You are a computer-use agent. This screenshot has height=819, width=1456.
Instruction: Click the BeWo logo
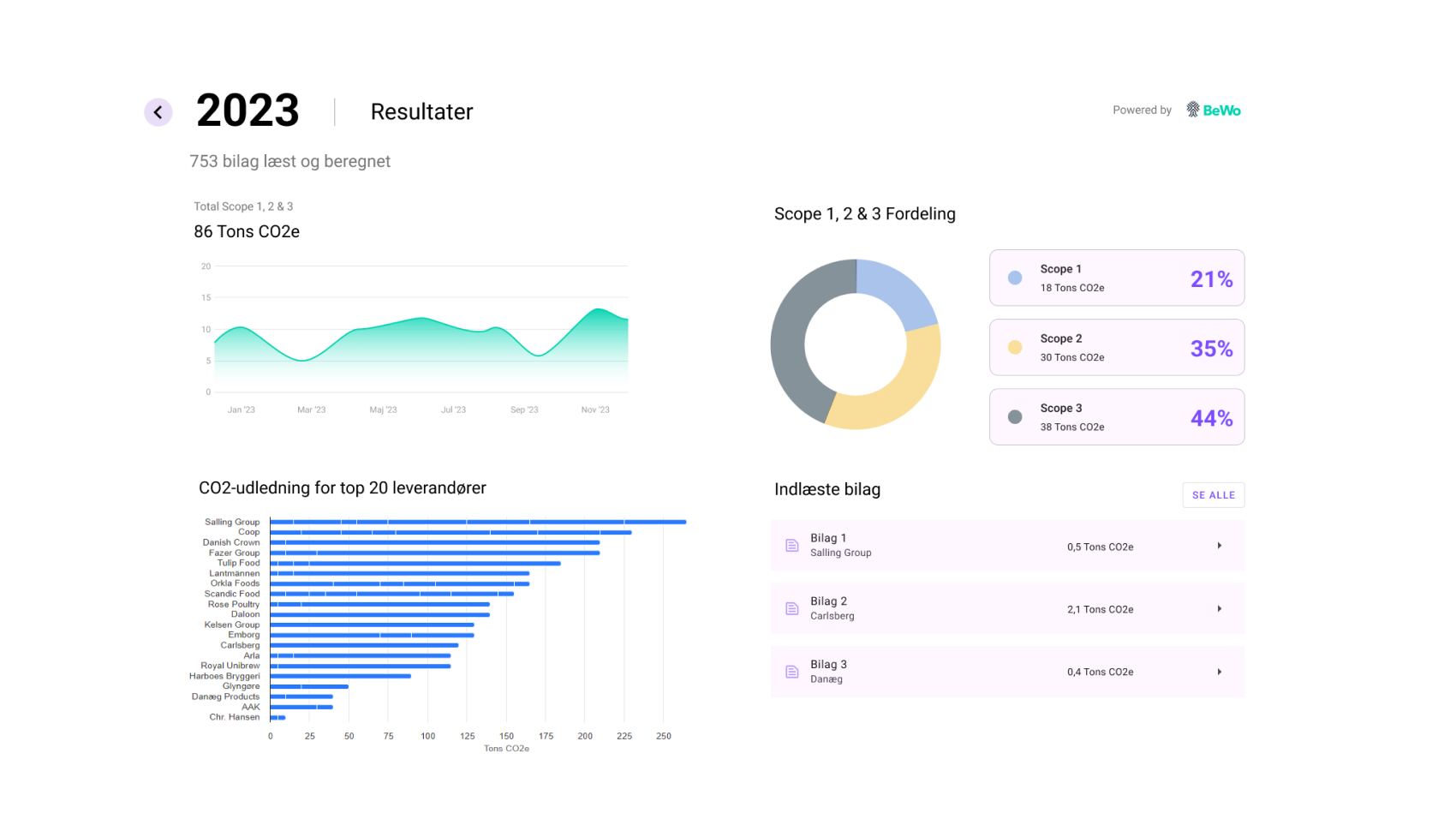click(x=1213, y=110)
